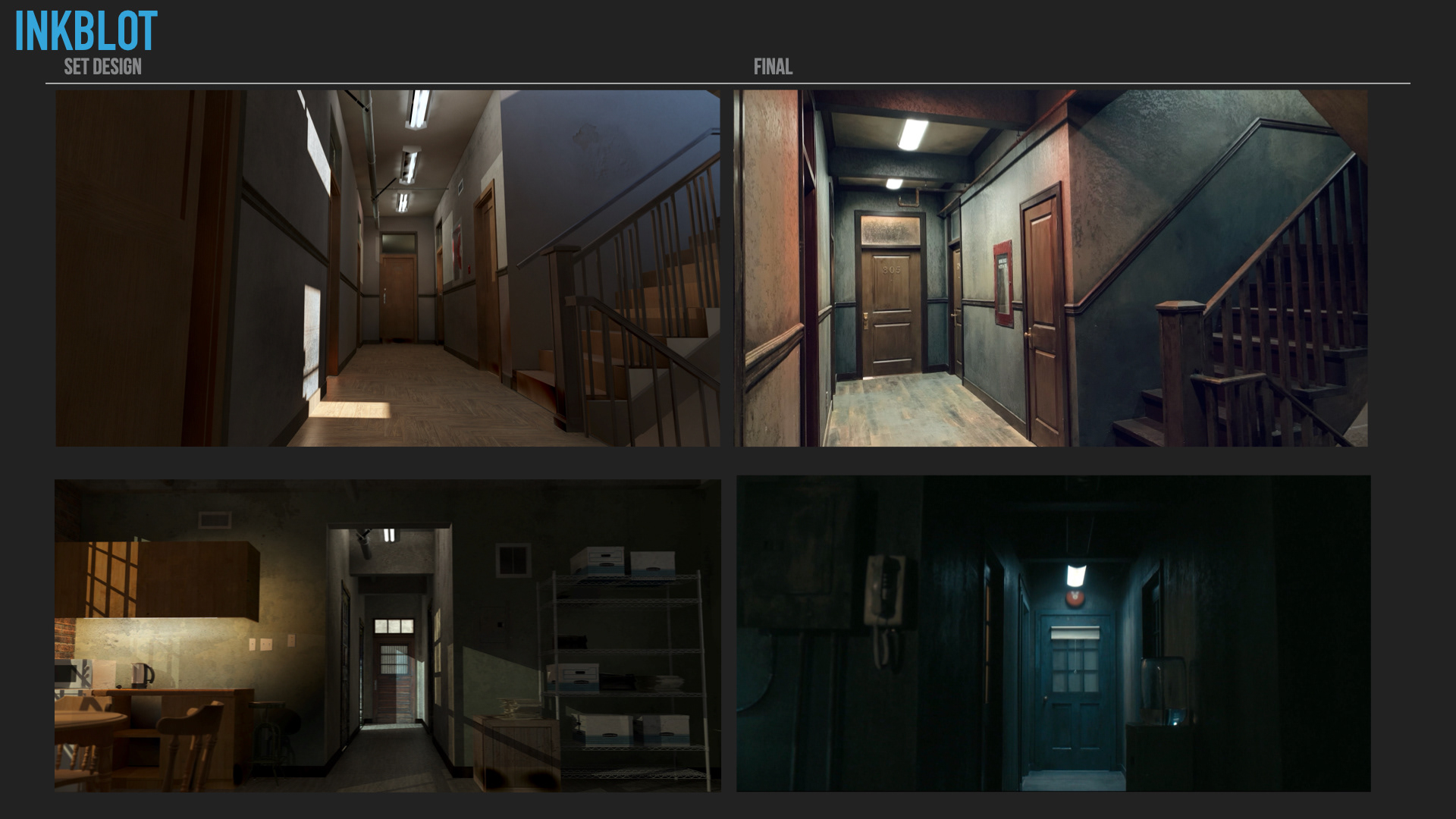Click the fluorescent ceiling light in the final hallway

pyautogui.click(x=912, y=133)
